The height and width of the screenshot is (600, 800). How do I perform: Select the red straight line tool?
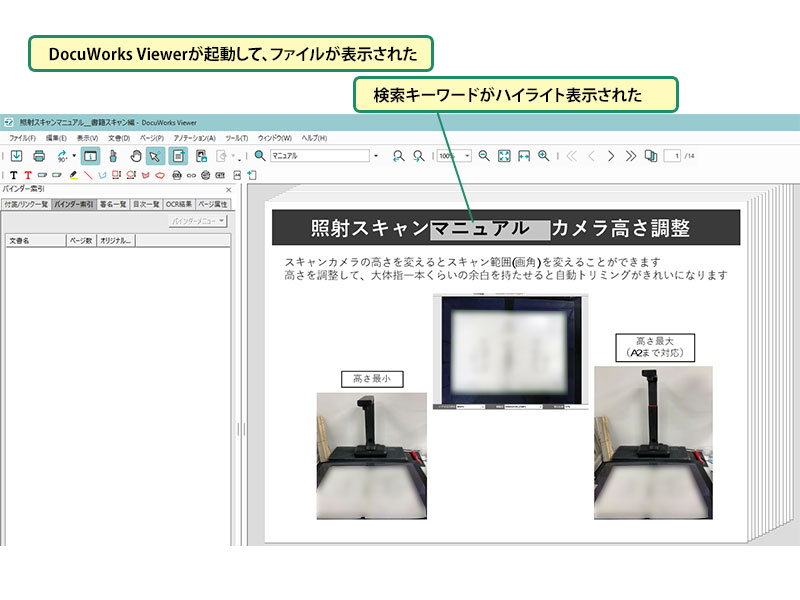coord(88,175)
